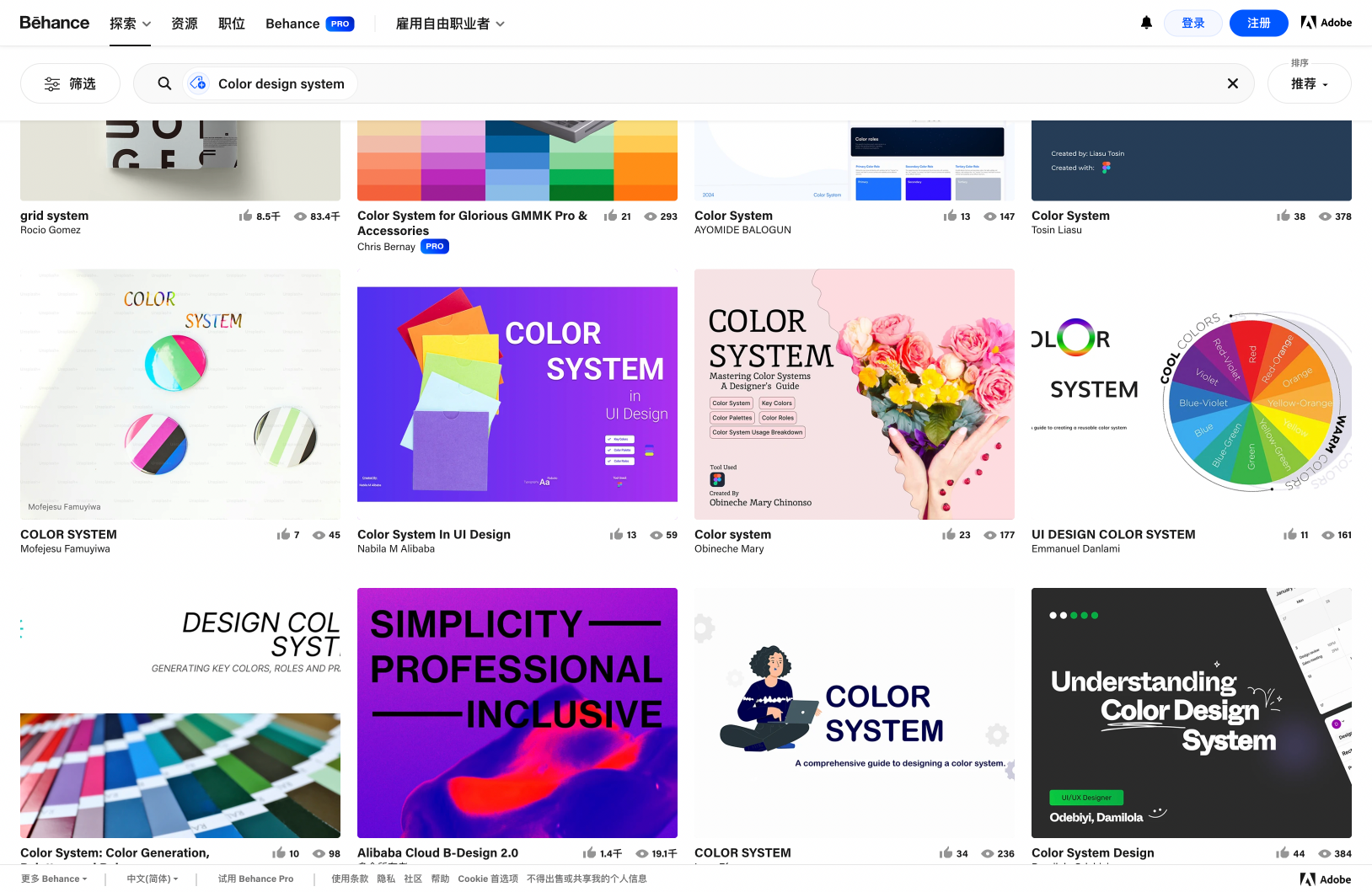Click like icon on Color System Design
The height and width of the screenshot is (892, 1372).
(1283, 852)
